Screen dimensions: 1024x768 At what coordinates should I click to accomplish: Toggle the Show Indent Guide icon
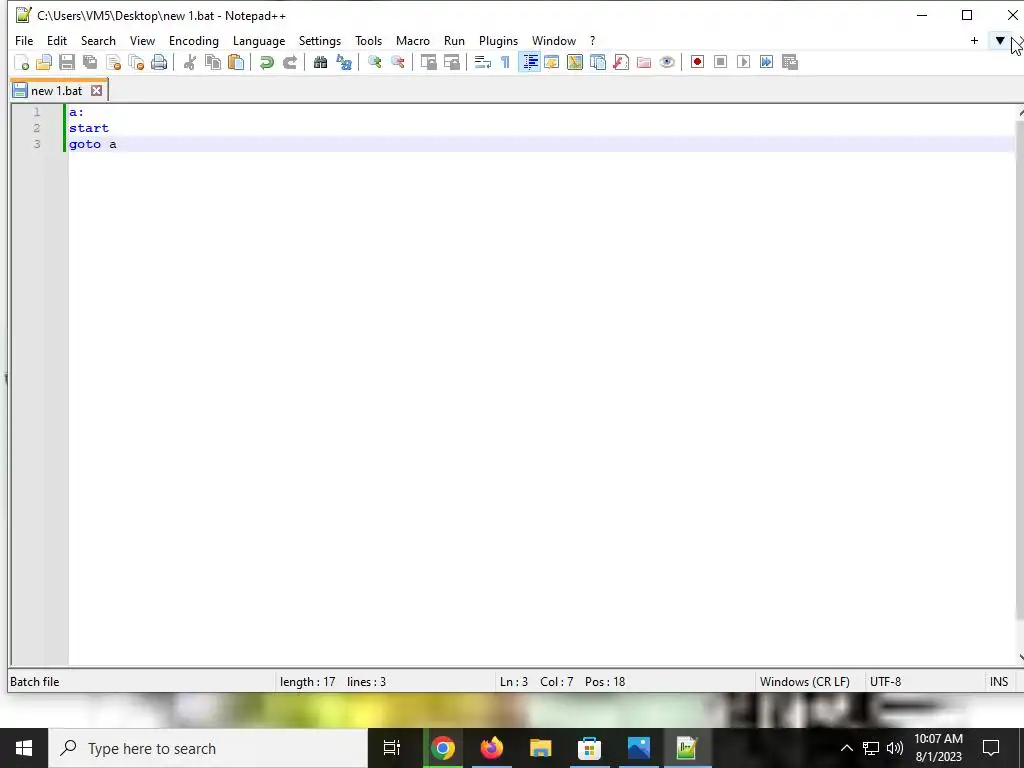(530, 62)
